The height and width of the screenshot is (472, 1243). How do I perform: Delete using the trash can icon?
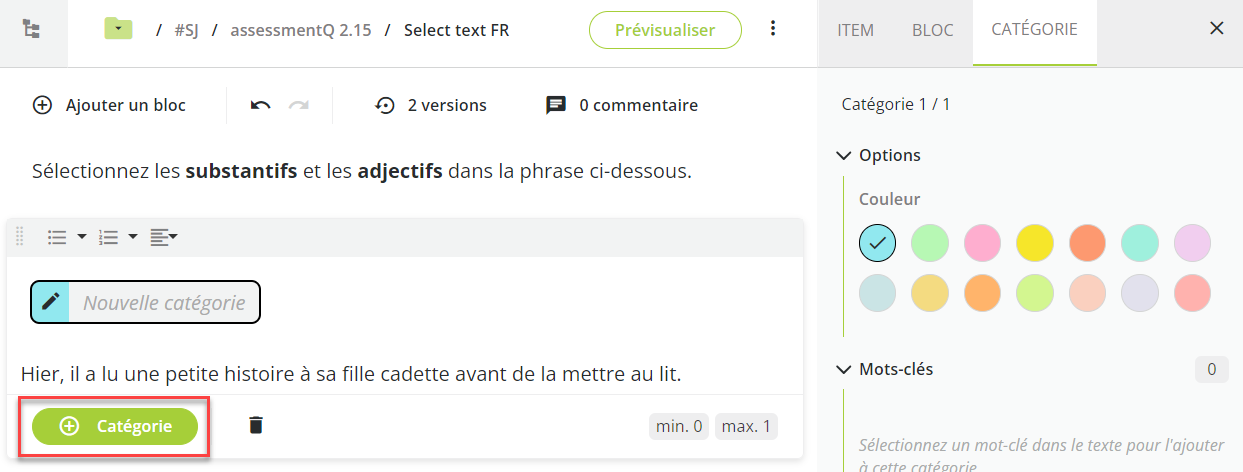point(256,425)
